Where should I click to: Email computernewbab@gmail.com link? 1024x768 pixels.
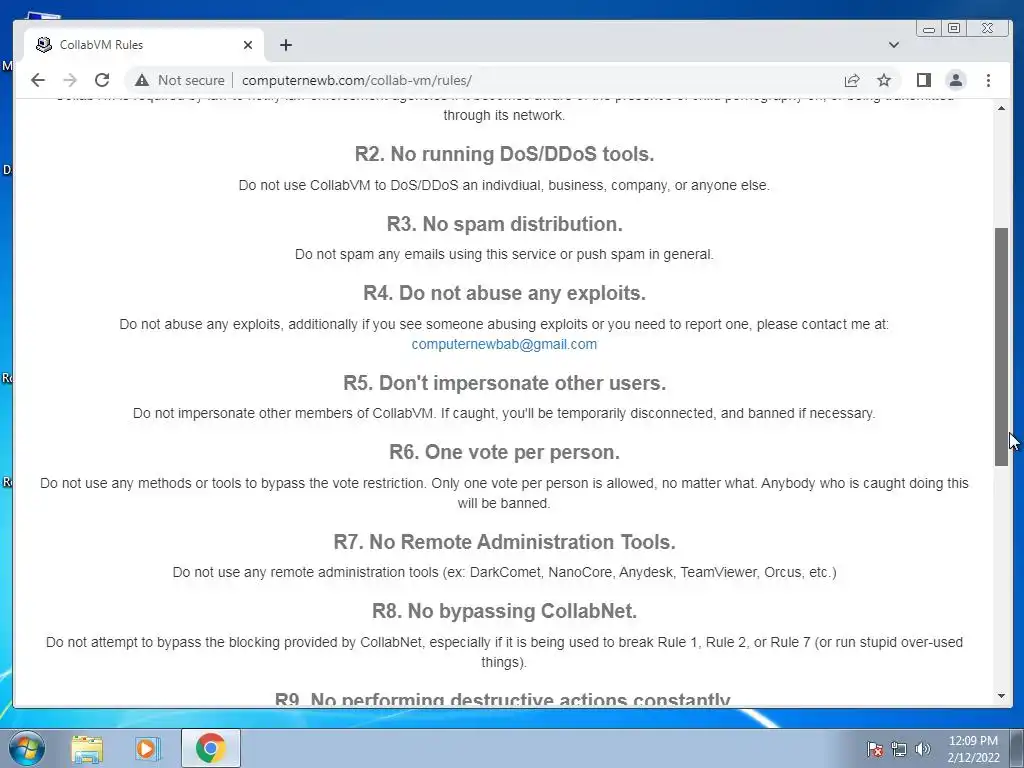(x=504, y=344)
